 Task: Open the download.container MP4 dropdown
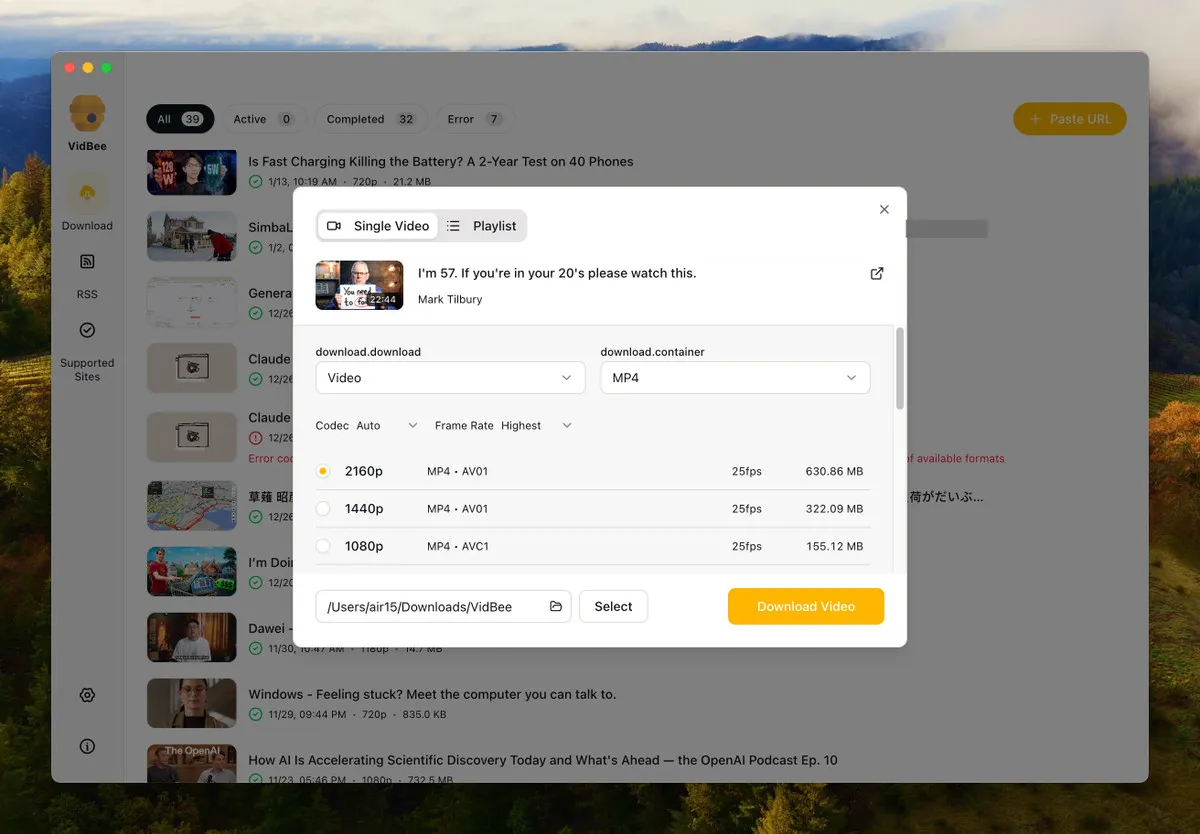tap(735, 378)
